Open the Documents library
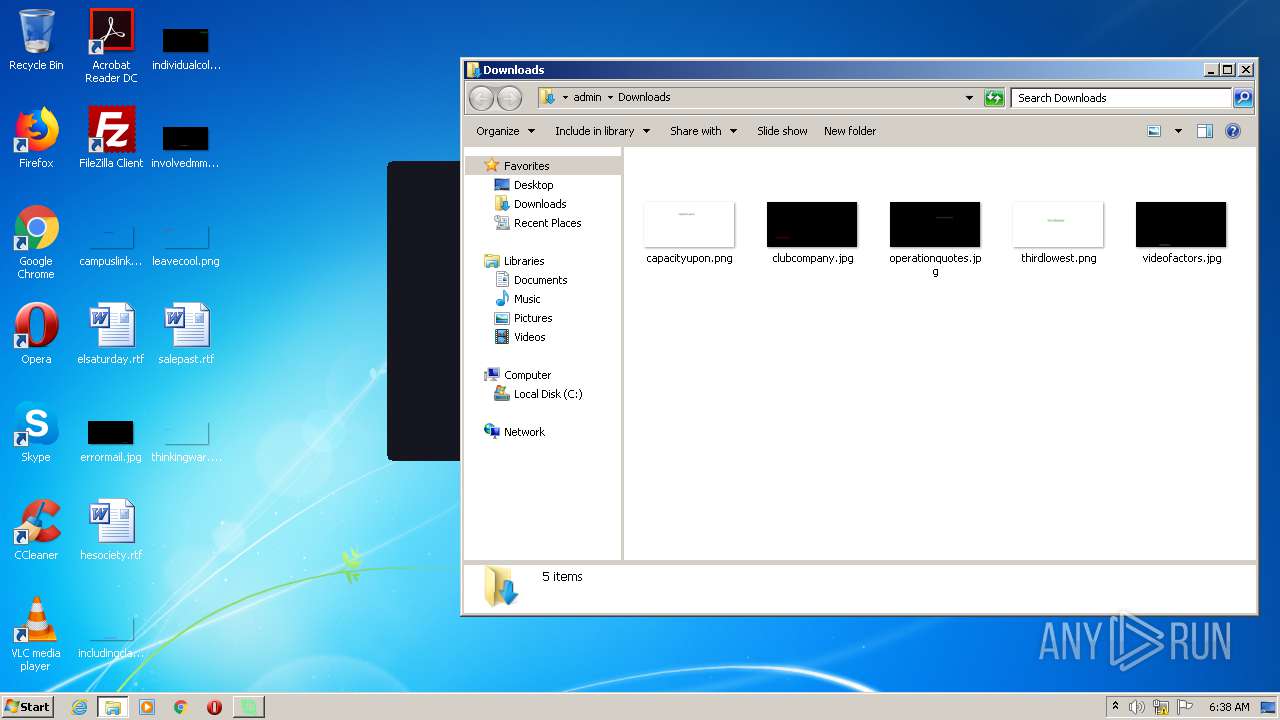 [x=540, y=280]
